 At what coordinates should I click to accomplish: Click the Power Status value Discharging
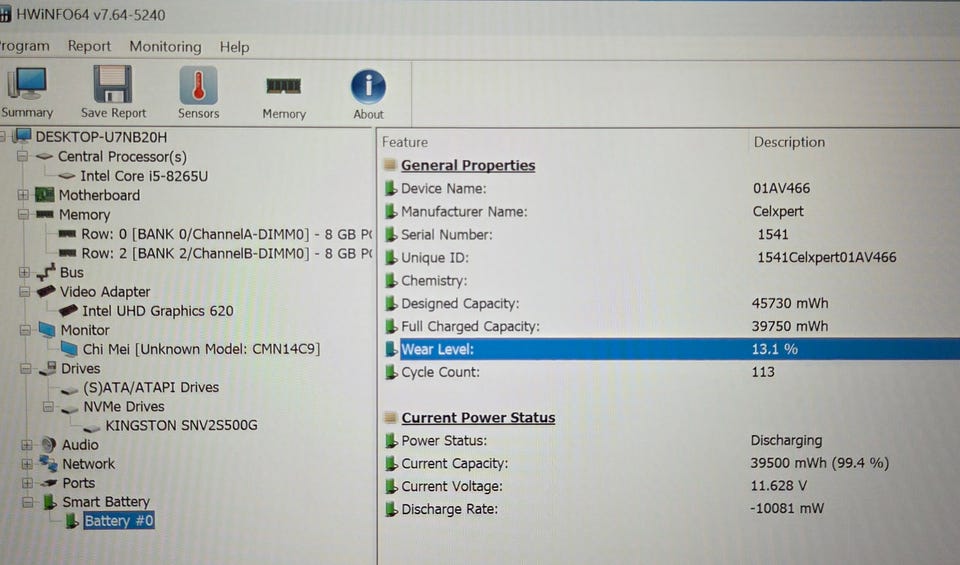786,440
